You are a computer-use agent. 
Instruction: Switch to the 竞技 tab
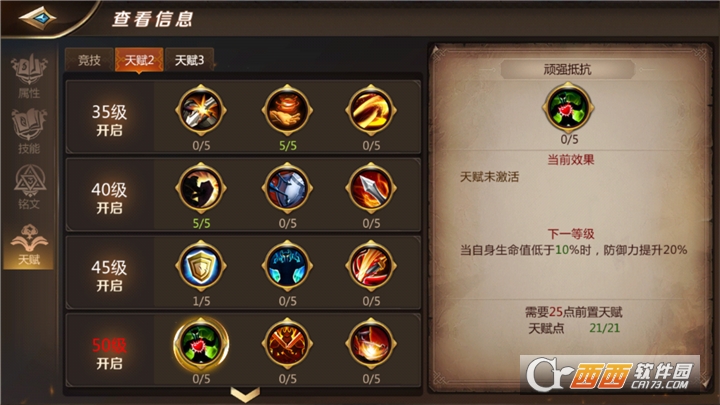tap(89, 60)
